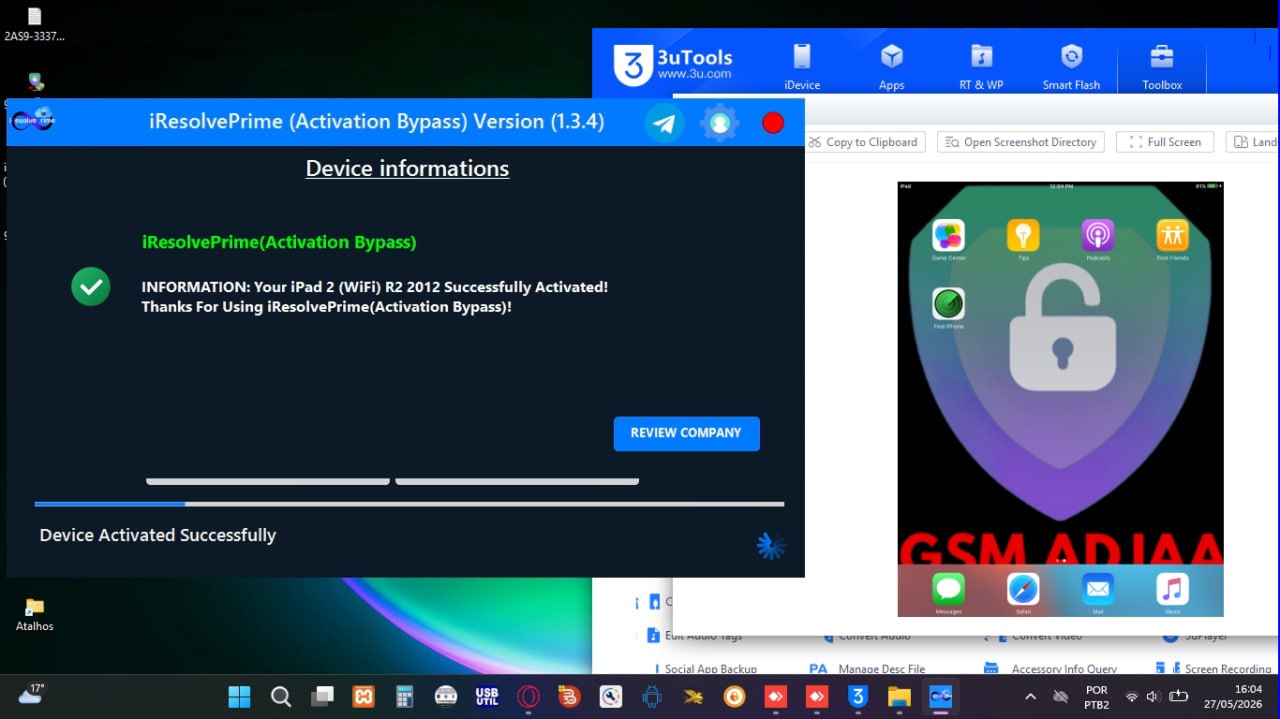Screen dimensions: 1280x719
Task: Open the weather widget showing 17°
Action: click(31, 694)
